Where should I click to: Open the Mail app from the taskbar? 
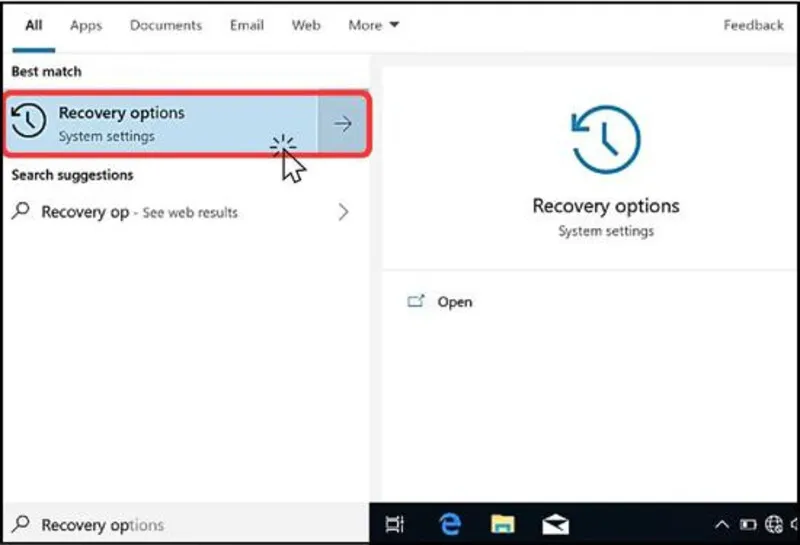(555, 525)
